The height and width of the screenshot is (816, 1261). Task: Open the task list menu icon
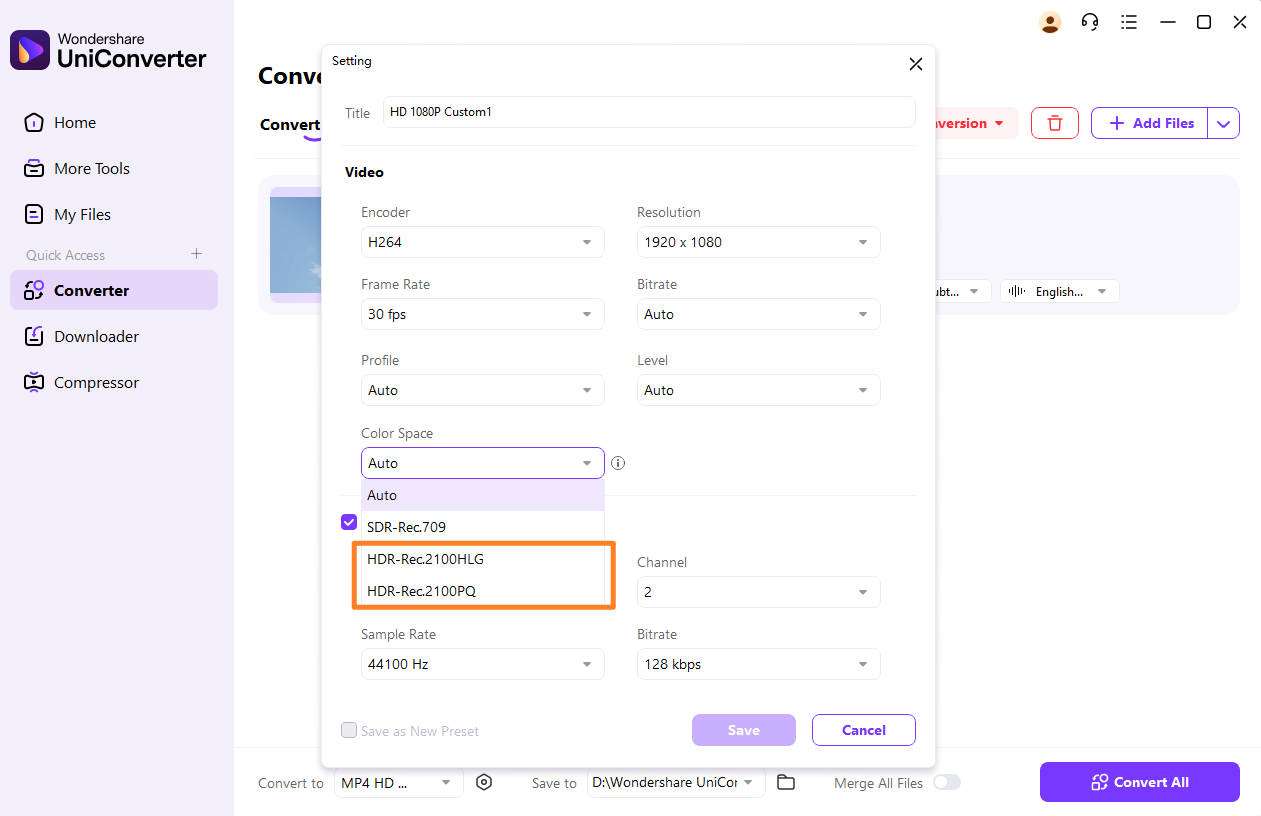(1129, 22)
